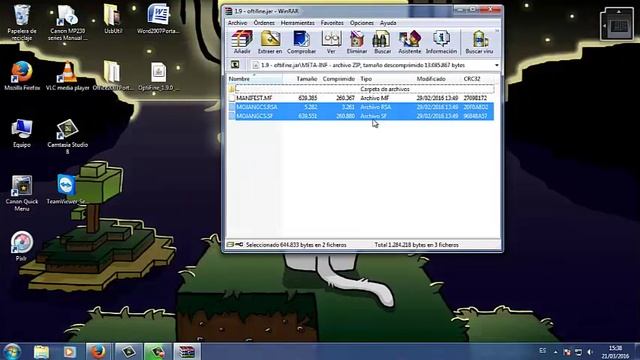Select the Word2007Porta desktop icon

[x=158, y=19]
